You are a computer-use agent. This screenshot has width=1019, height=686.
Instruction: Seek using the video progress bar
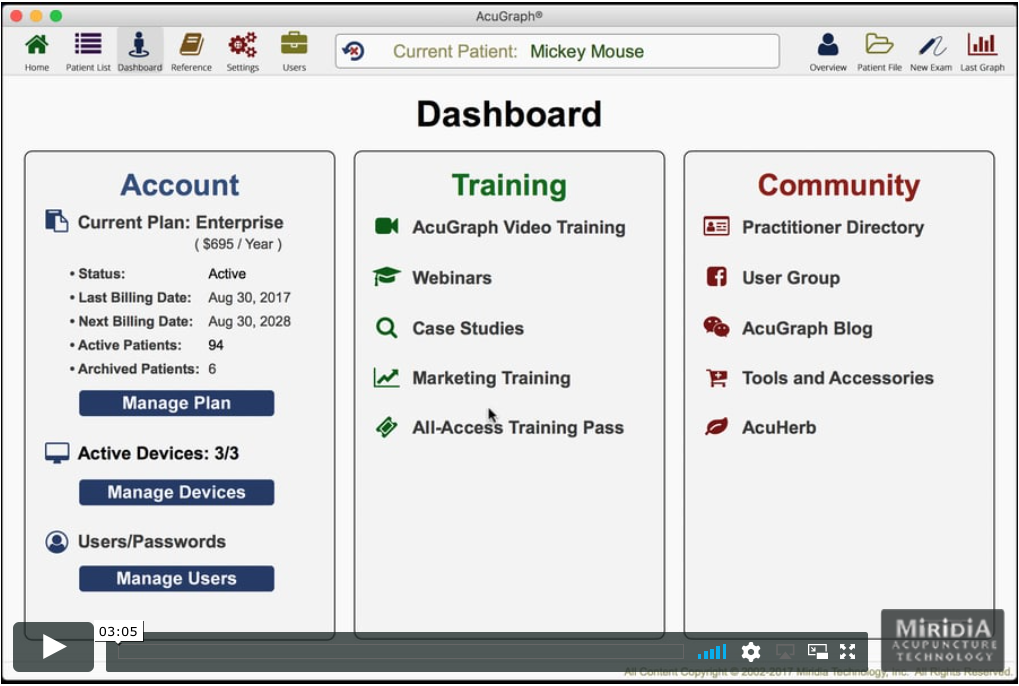point(400,652)
